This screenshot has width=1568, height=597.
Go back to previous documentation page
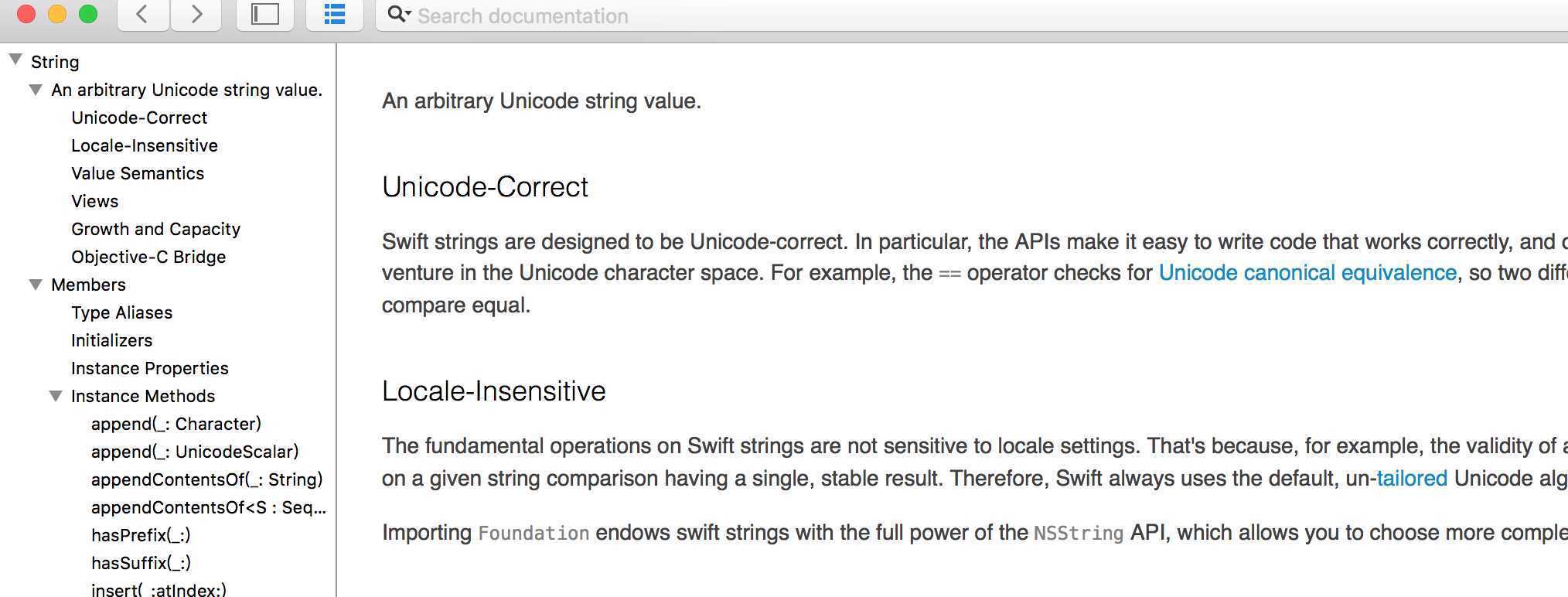tap(142, 14)
